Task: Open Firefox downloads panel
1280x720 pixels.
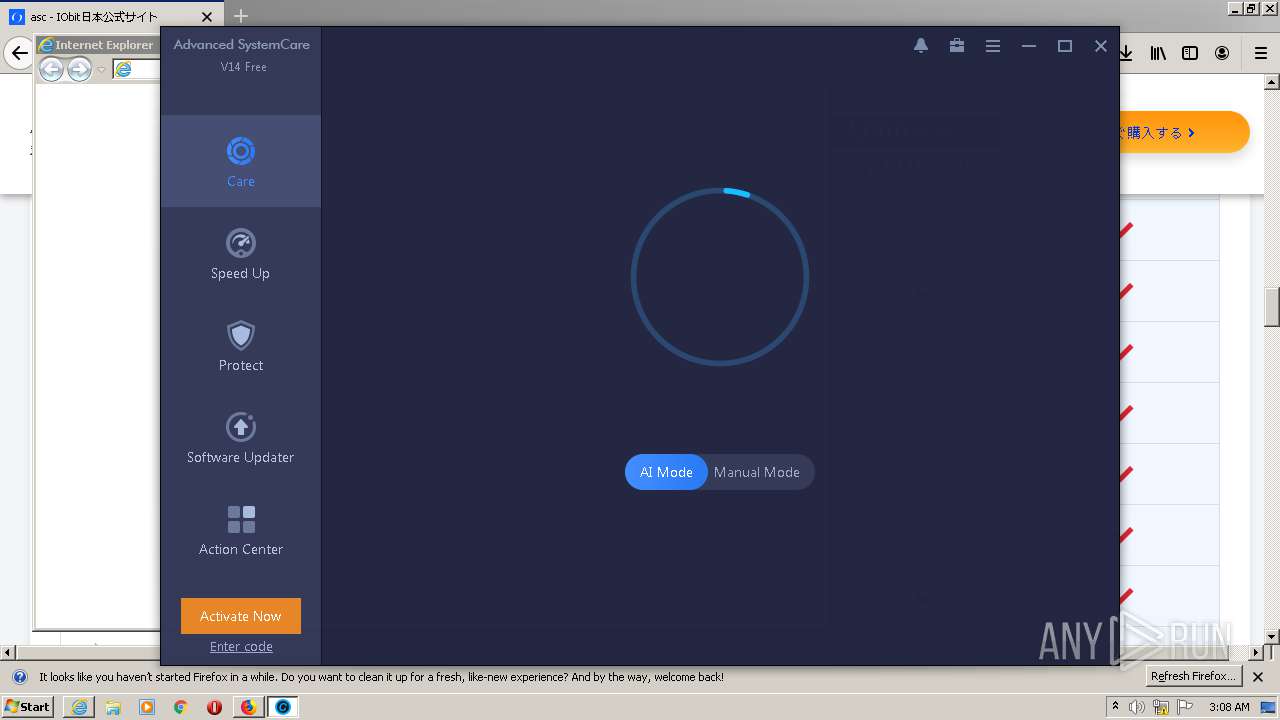Action: 1125,53
